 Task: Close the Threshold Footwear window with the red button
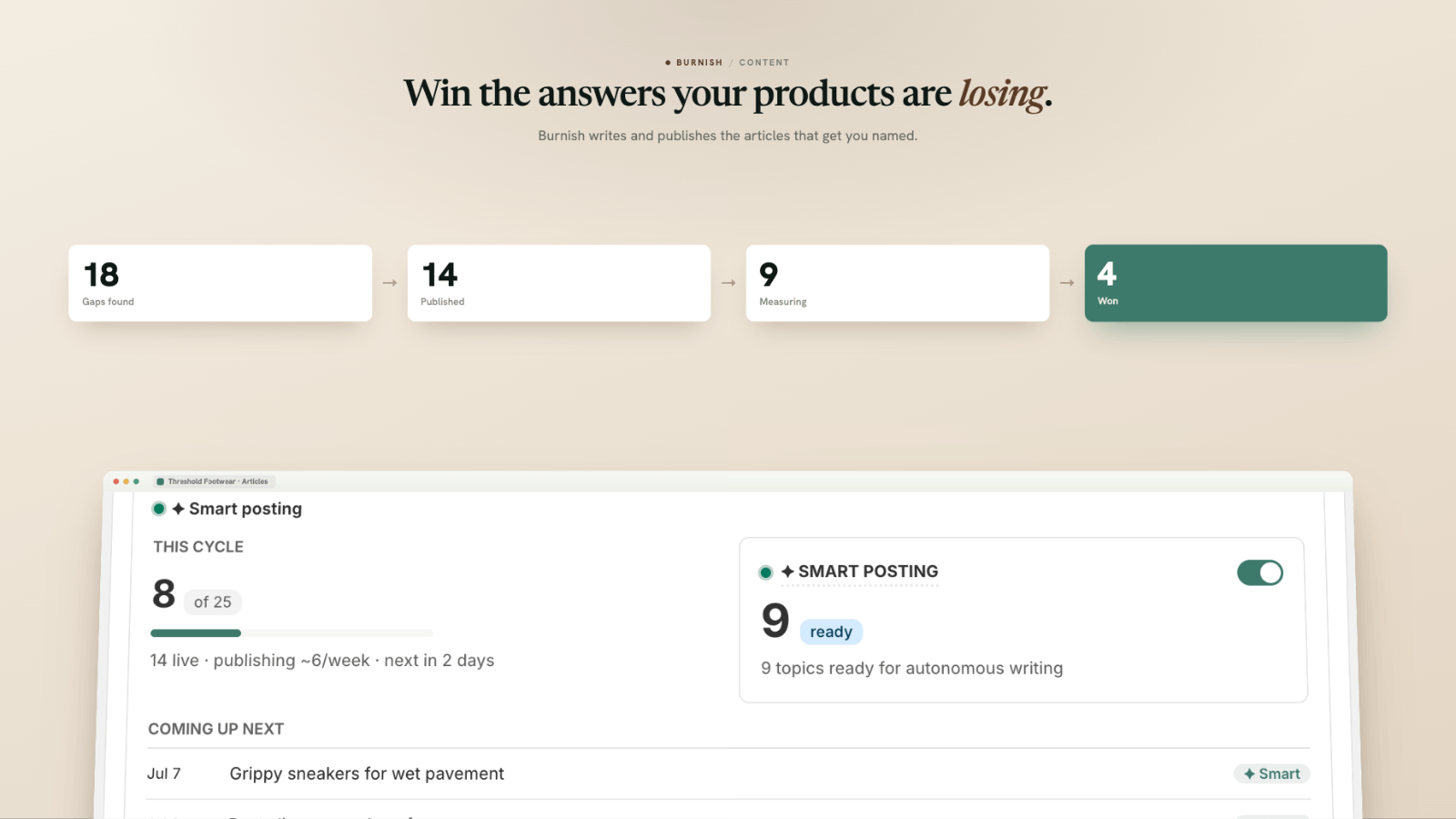[x=116, y=481]
